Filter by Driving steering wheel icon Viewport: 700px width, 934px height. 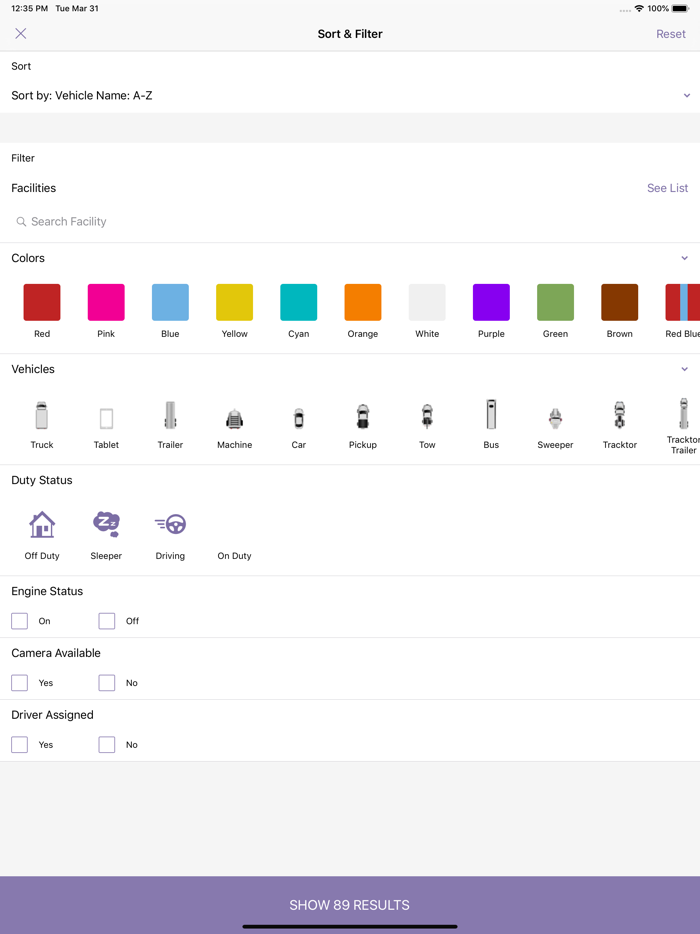click(x=170, y=524)
